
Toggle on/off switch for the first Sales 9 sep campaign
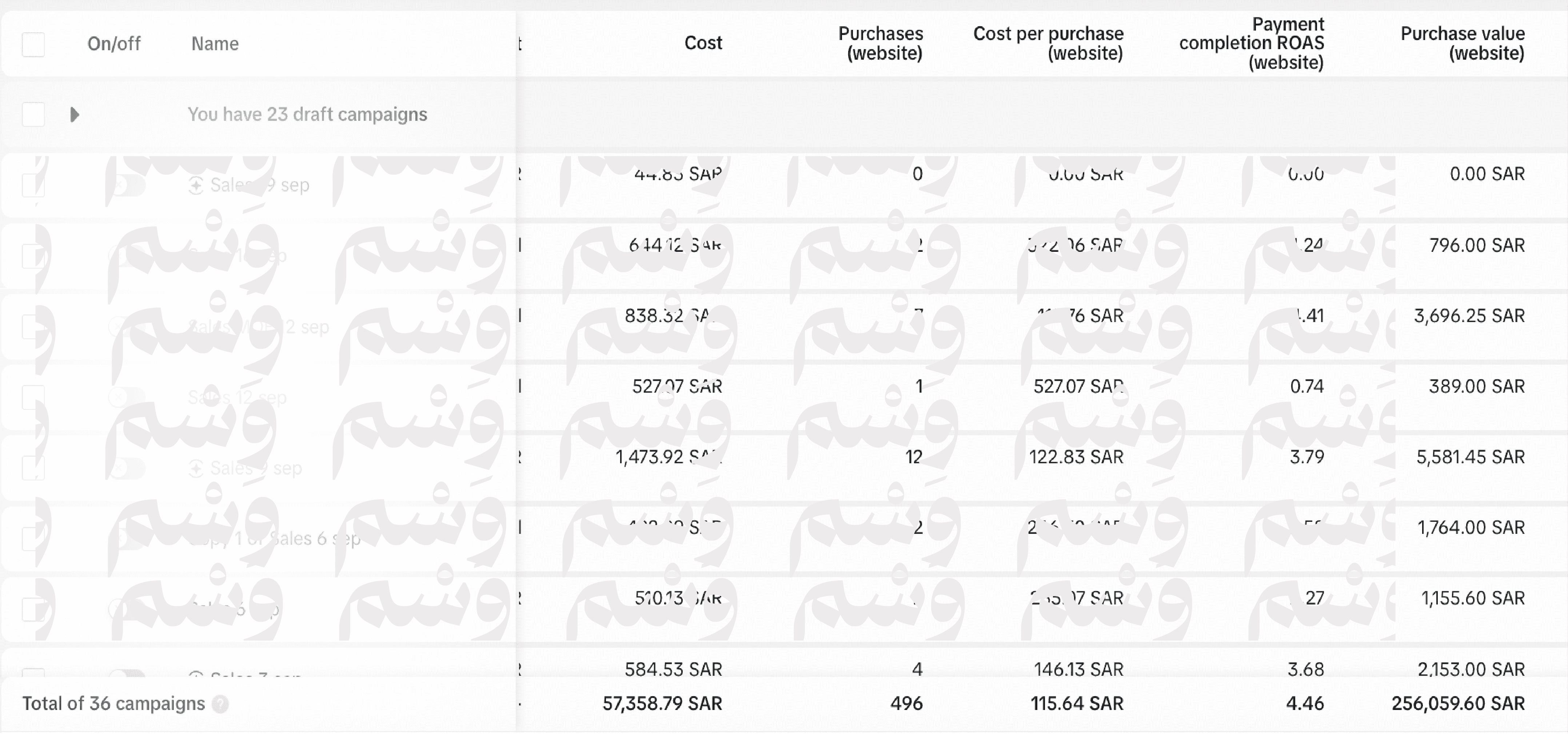click(127, 185)
